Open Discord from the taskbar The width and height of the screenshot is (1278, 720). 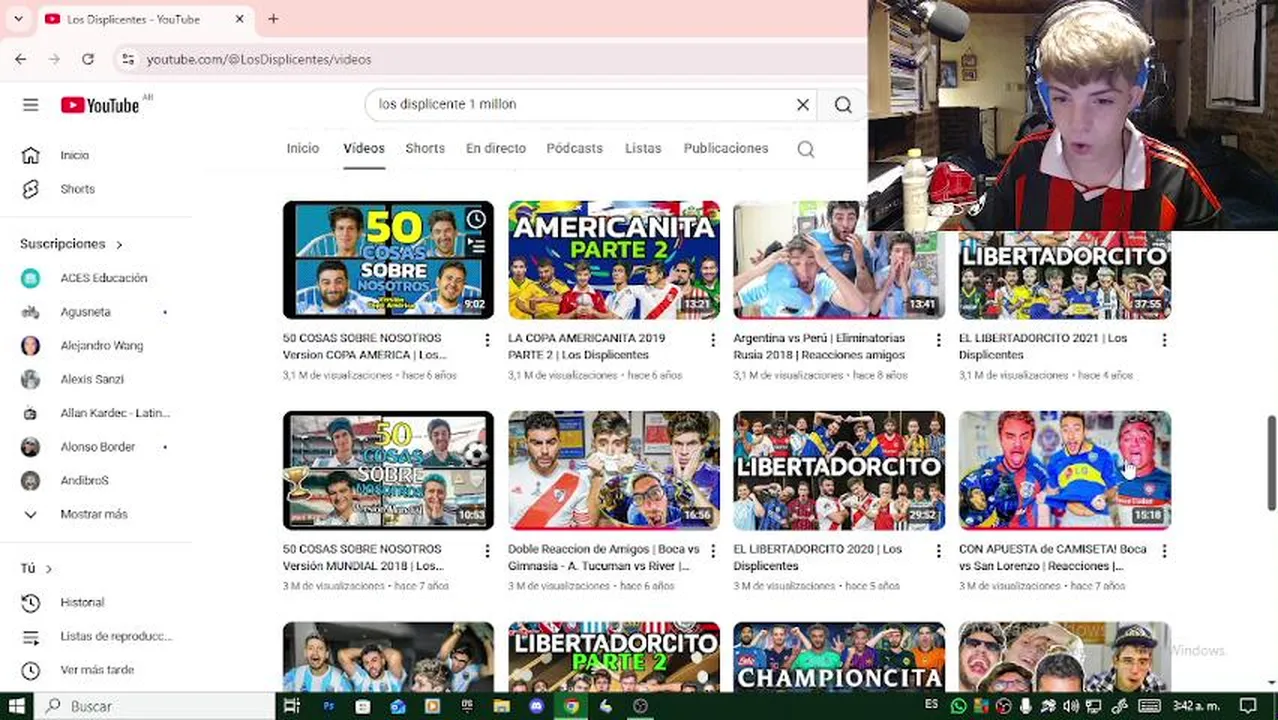(x=536, y=706)
